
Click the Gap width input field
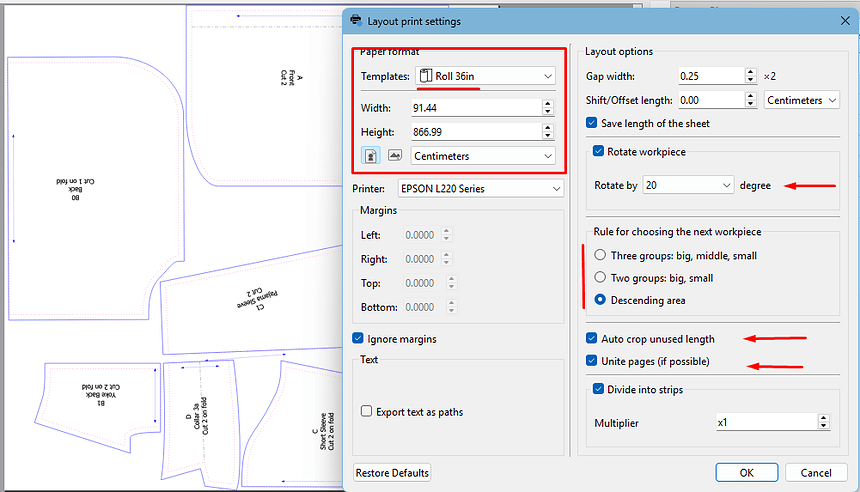point(708,76)
